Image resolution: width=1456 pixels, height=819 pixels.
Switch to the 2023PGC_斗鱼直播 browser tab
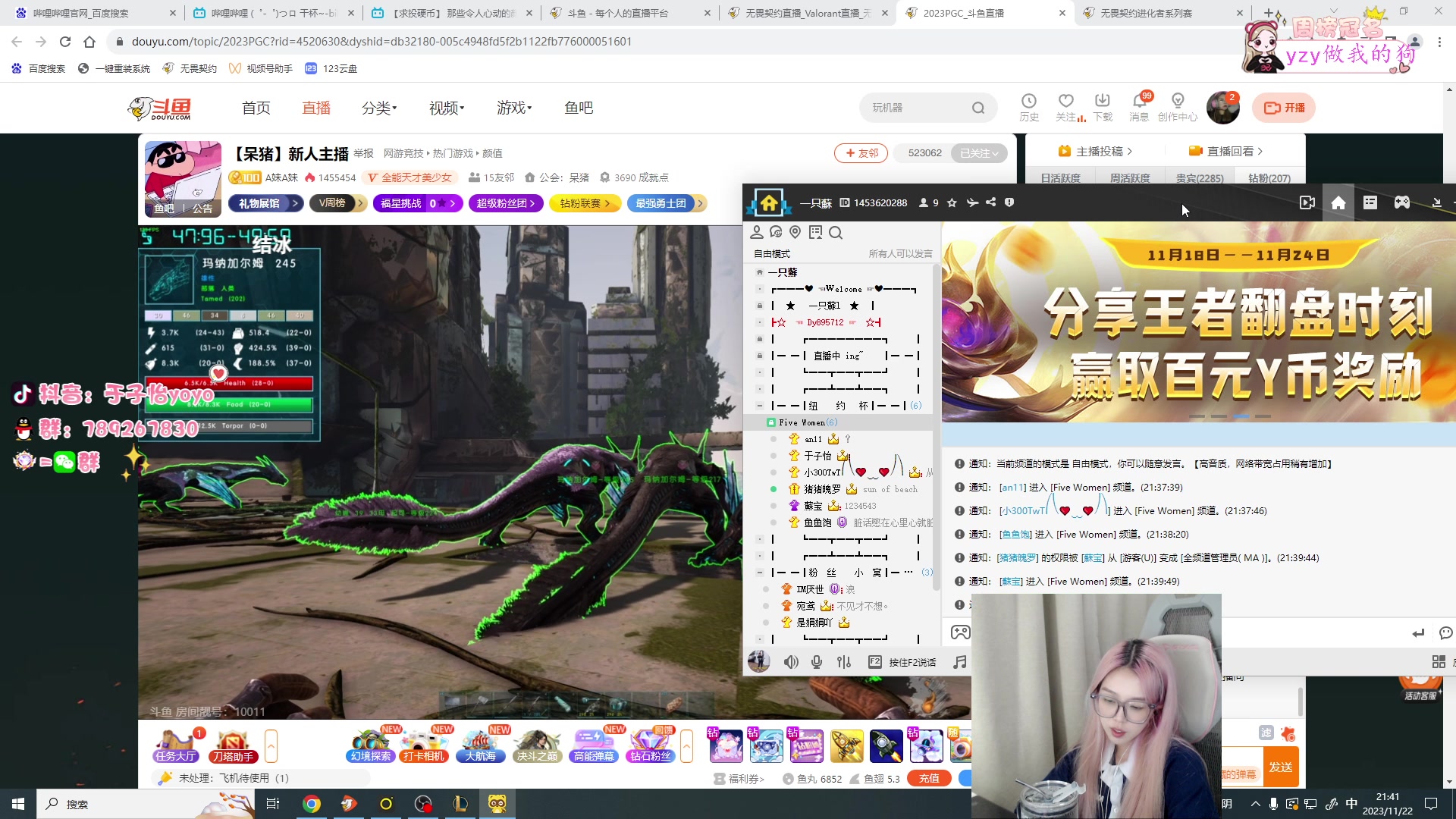(985, 13)
